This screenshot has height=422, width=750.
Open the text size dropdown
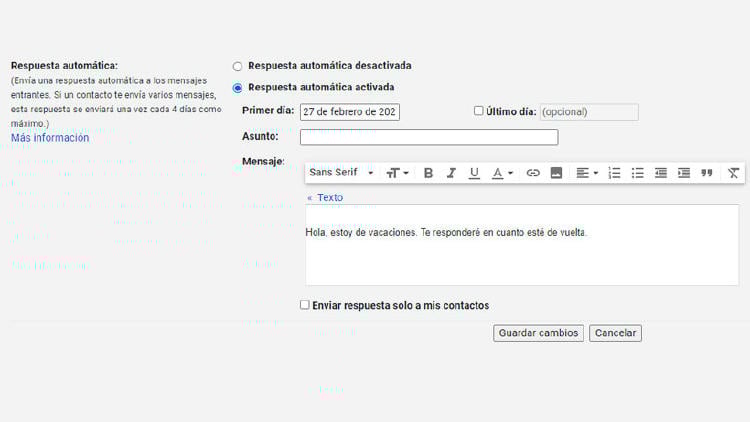397,173
